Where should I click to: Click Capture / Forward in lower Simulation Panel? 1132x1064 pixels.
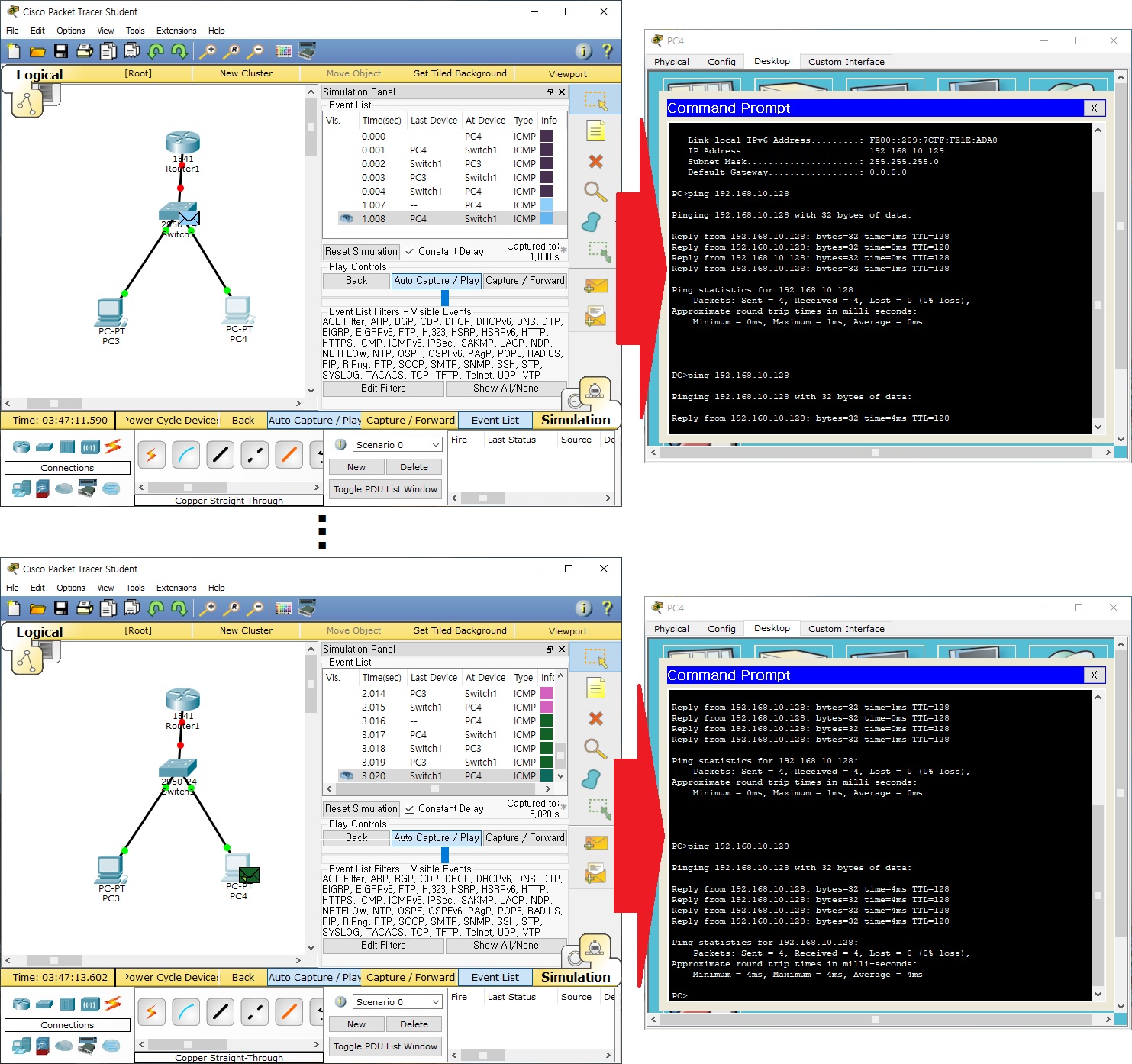click(525, 837)
